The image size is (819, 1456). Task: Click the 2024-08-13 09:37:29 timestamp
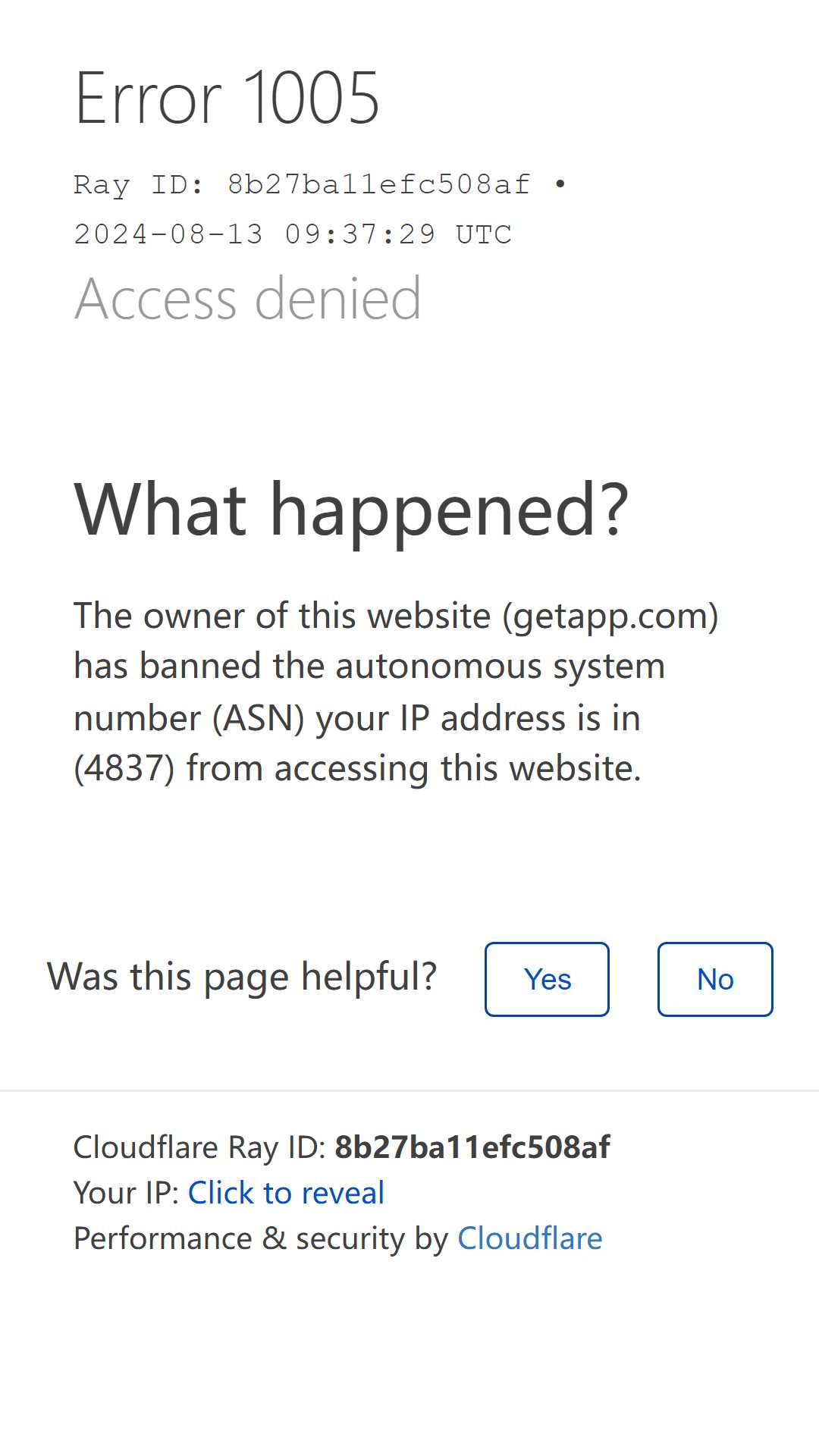255,234
